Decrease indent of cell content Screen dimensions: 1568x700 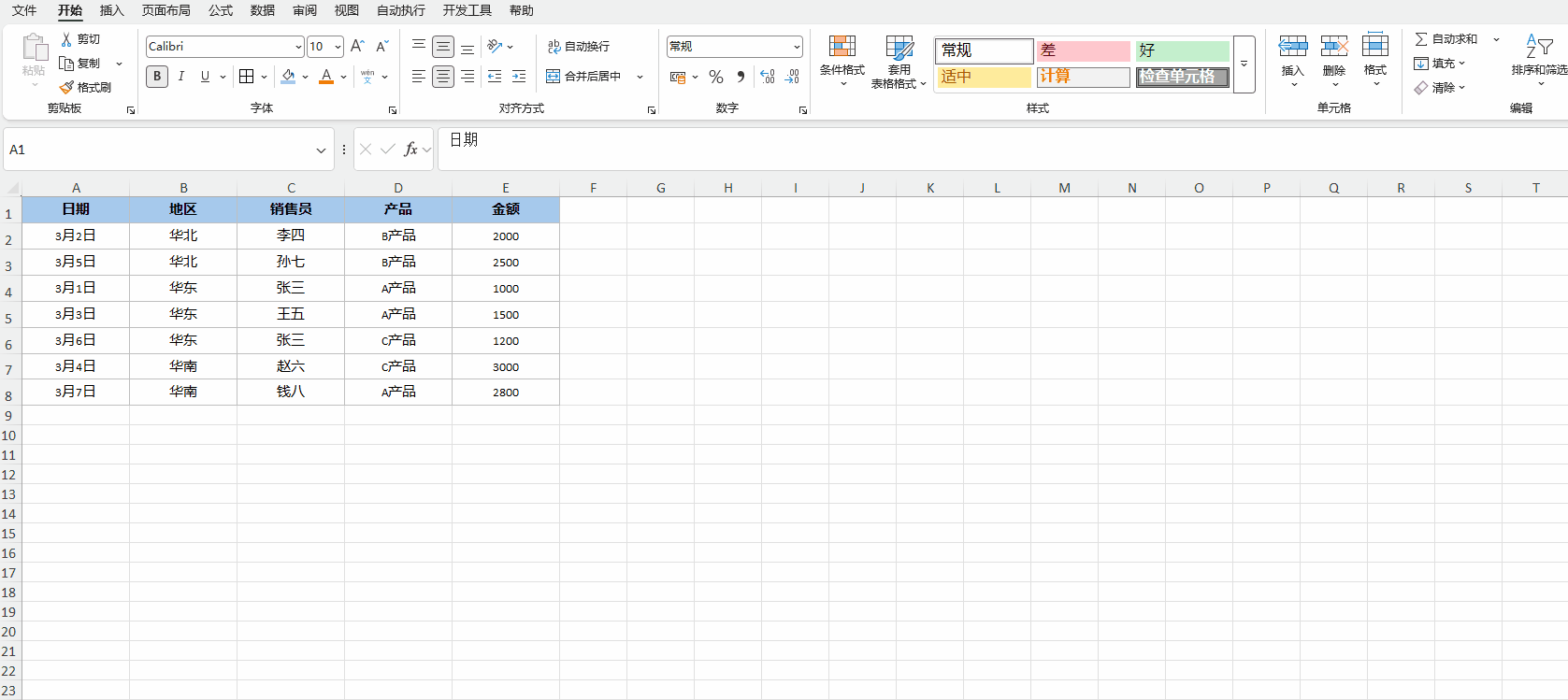(495, 77)
